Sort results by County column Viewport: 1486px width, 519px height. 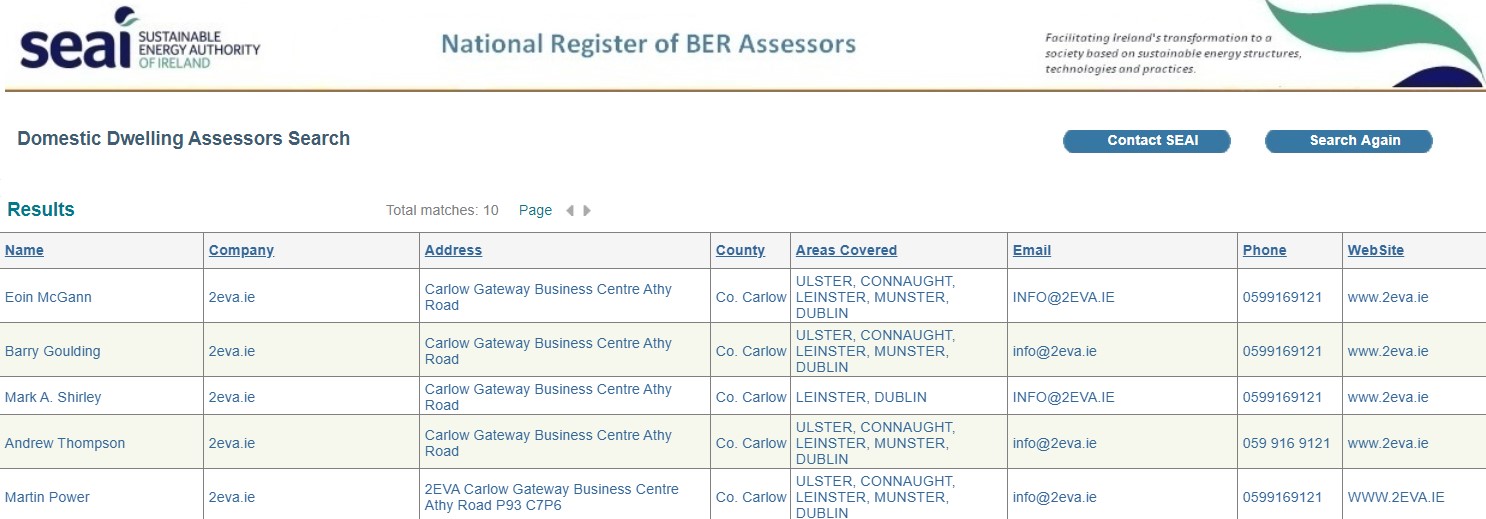coord(740,250)
